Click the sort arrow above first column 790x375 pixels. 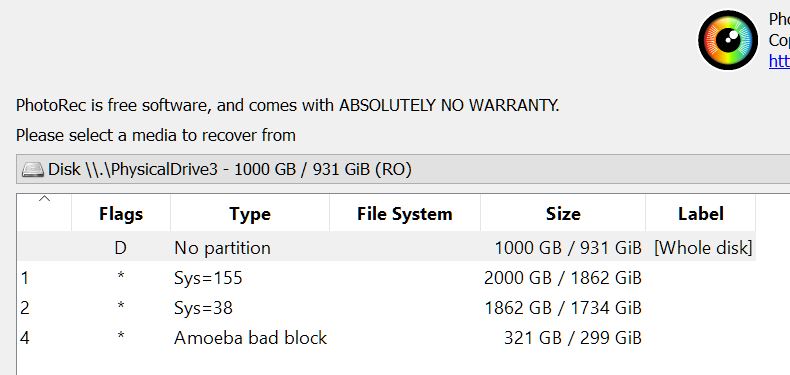(44, 199)
